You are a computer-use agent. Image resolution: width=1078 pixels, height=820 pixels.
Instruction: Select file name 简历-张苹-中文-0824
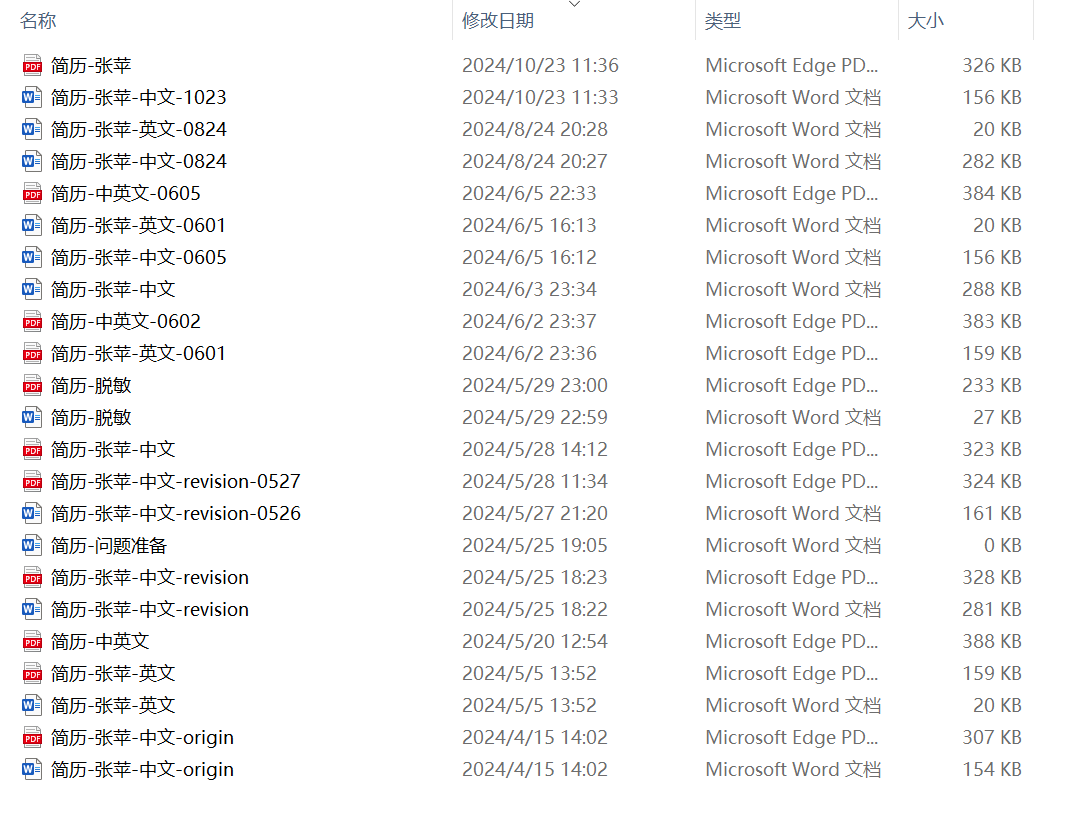pyautogui.click(x=138, y=162)
